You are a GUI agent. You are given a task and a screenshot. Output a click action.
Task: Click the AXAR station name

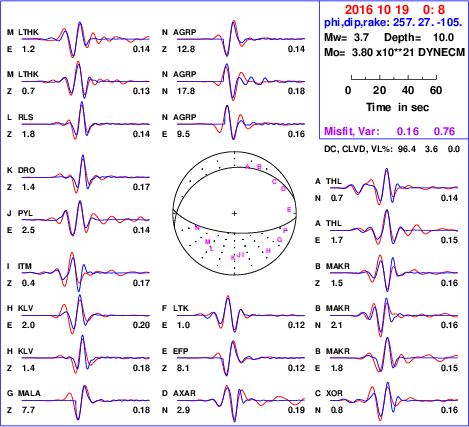[x=184, y=393]
